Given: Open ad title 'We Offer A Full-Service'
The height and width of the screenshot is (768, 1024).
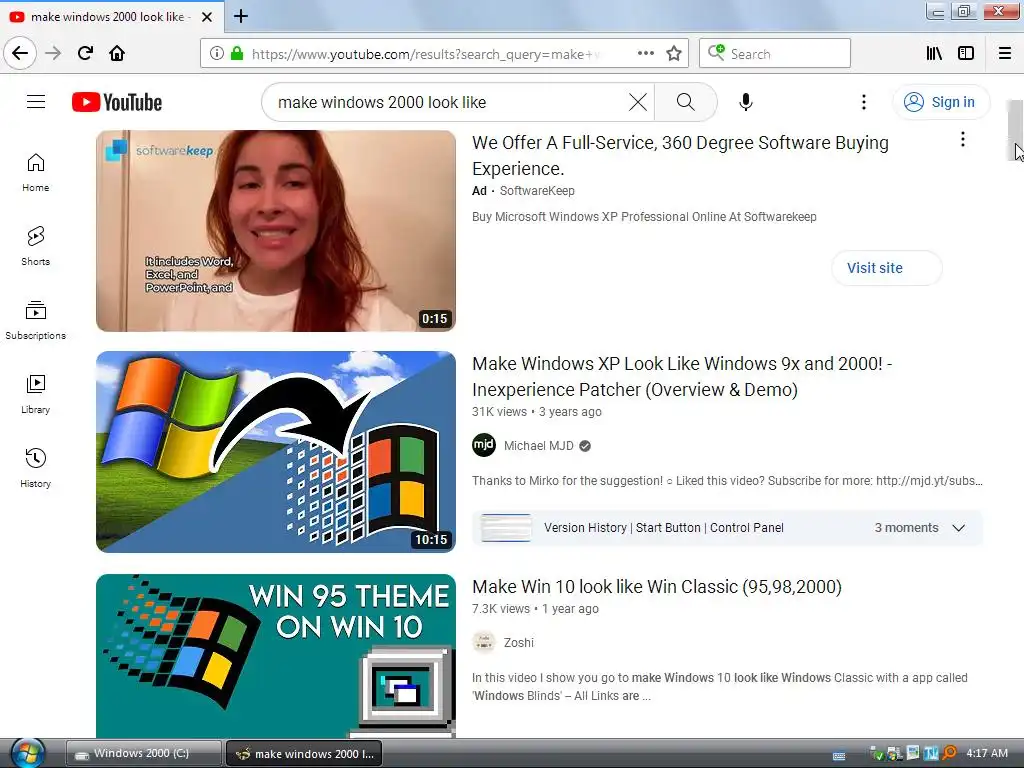Looking at the screenshot, I should click(680, 155).
